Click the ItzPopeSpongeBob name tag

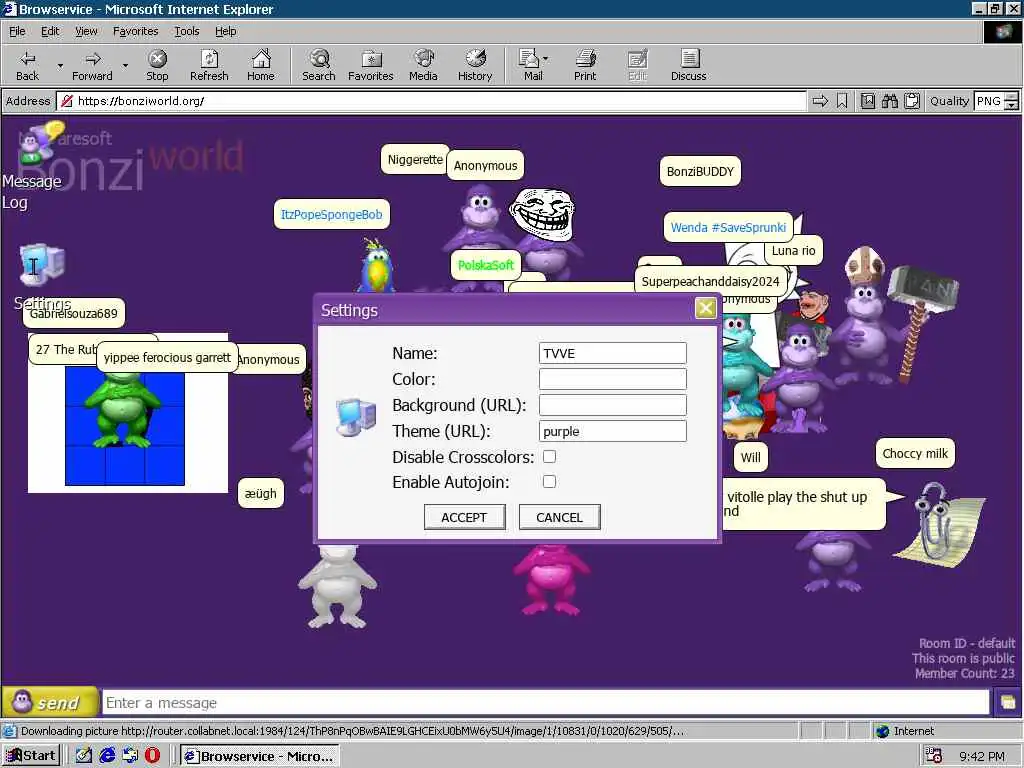332,214
